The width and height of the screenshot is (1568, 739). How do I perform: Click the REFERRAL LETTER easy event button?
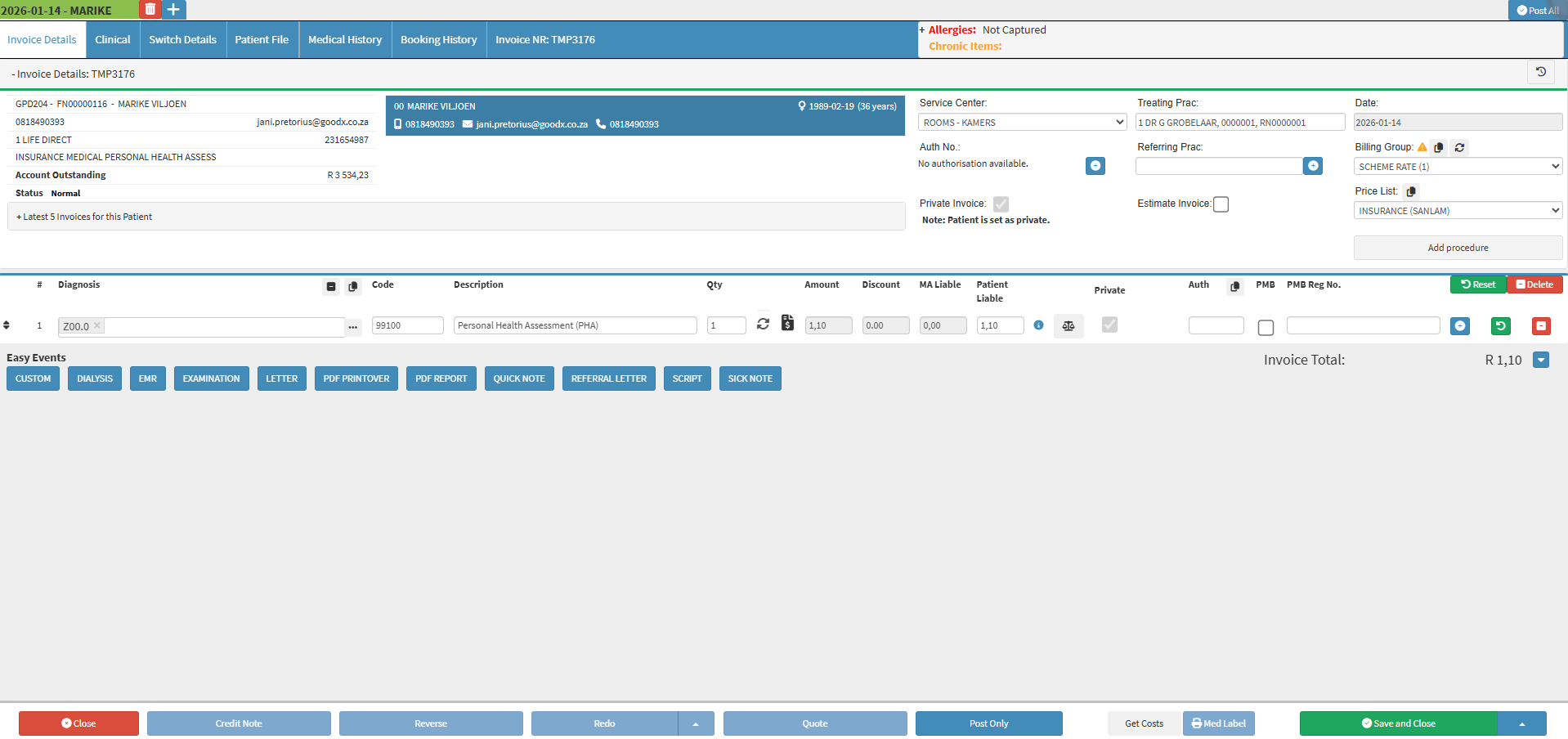(x=608, y=379)
